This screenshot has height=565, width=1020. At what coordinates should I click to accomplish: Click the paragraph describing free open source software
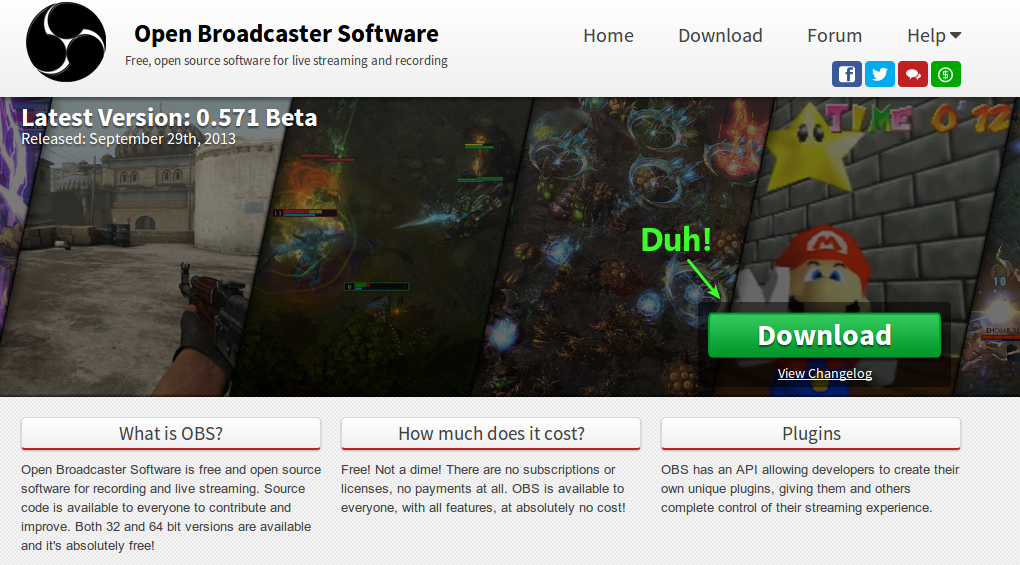click(x=171, y=507)
